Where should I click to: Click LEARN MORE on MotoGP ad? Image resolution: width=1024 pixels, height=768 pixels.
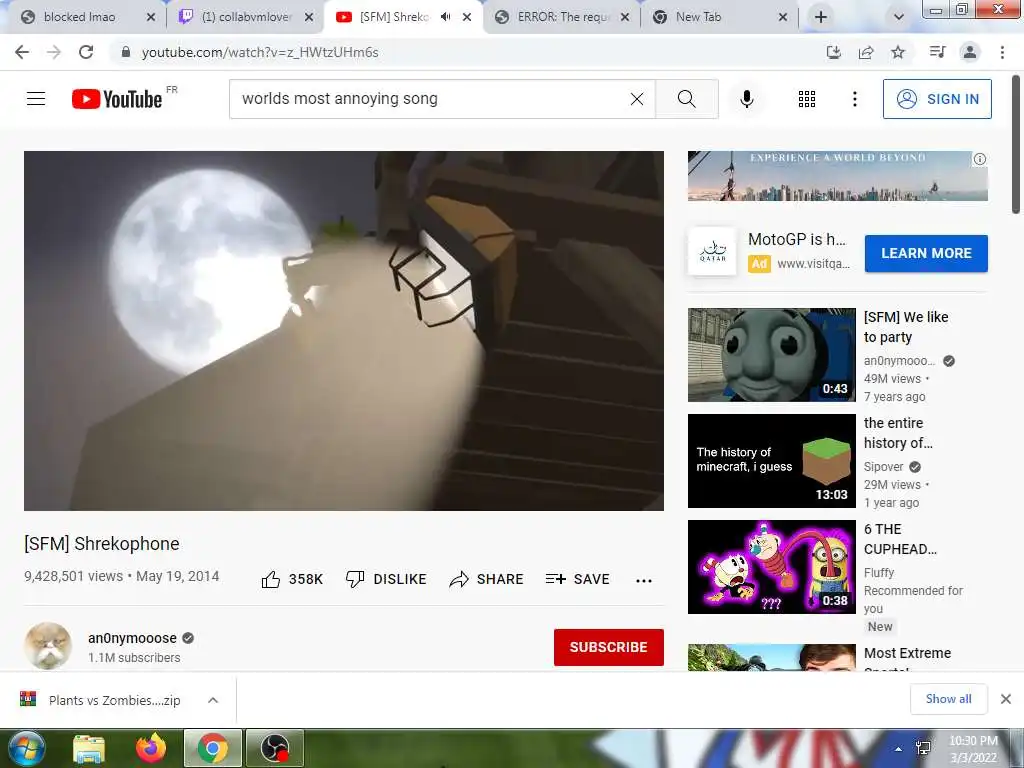[926, 253]
